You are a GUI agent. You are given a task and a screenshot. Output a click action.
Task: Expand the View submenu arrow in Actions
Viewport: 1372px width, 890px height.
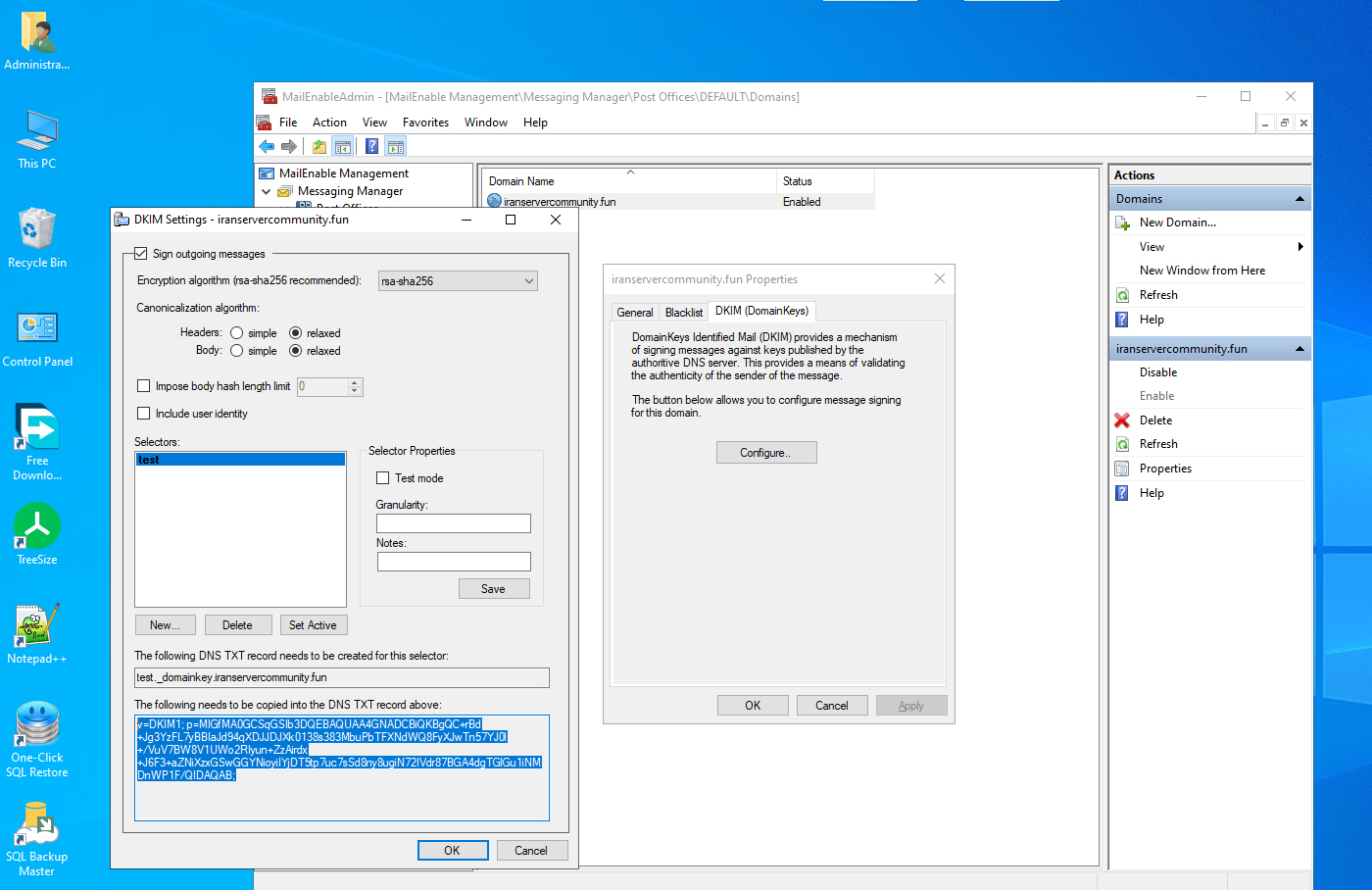tap(1299, 247)
